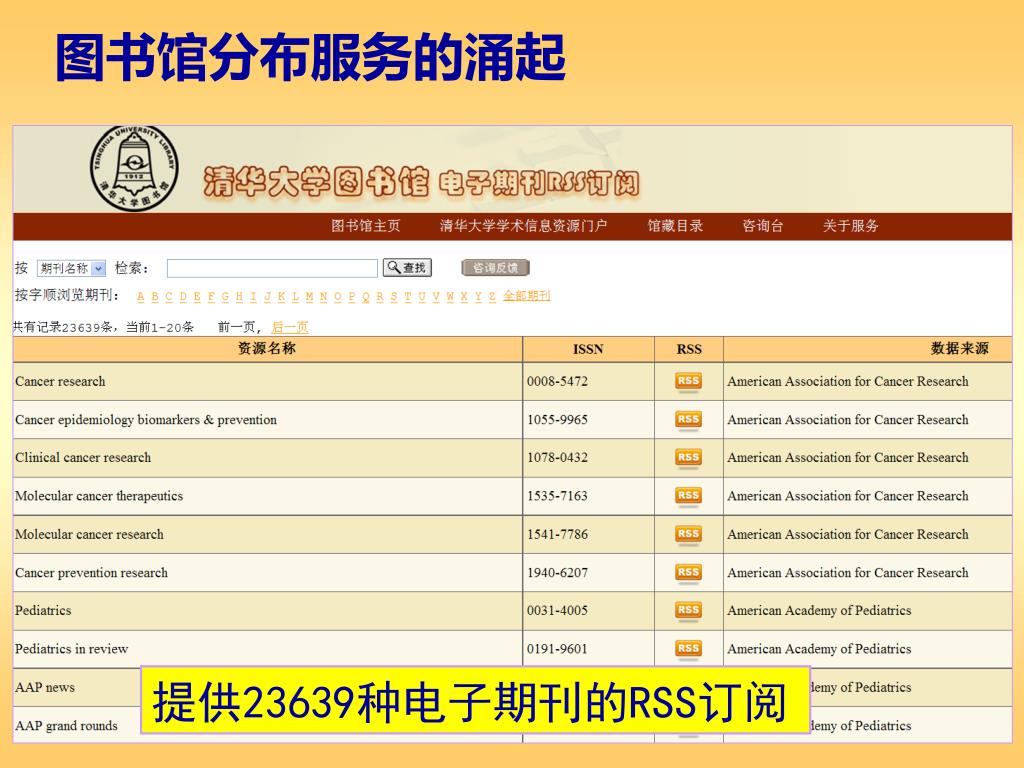Open RSS feed for Clinical cancer research

pyautogui.click(x=688, y=458)
